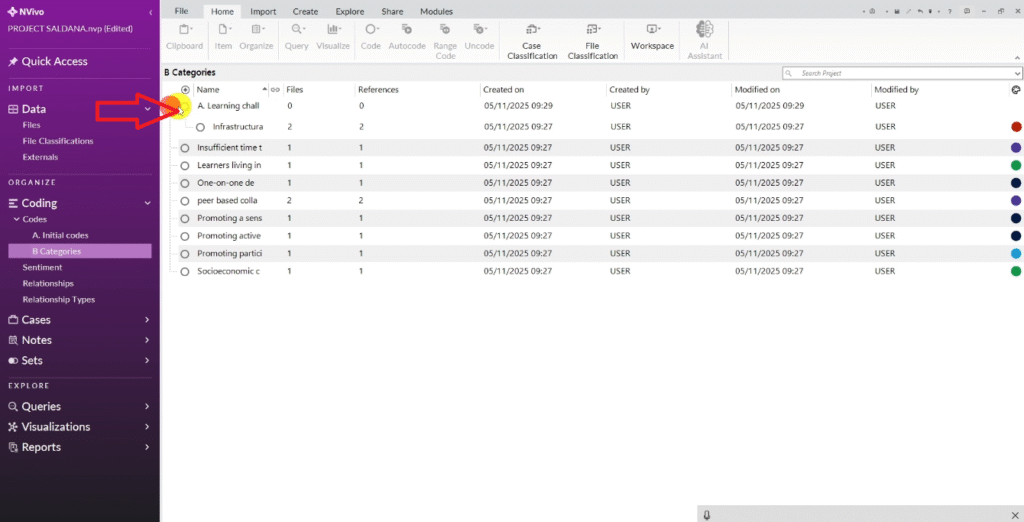Viewport: 1024px width, 522px height.
Task: Open the Visualize tool icon
Action: click(332, 31)
